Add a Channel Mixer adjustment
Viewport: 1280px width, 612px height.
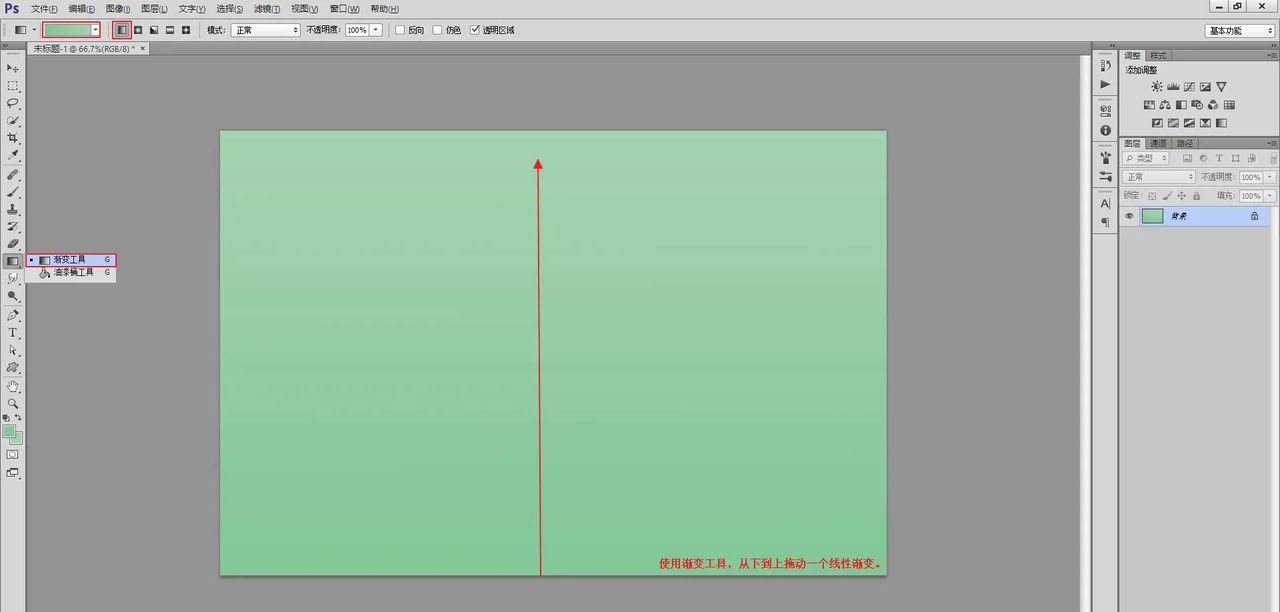tap(1213, 105)
